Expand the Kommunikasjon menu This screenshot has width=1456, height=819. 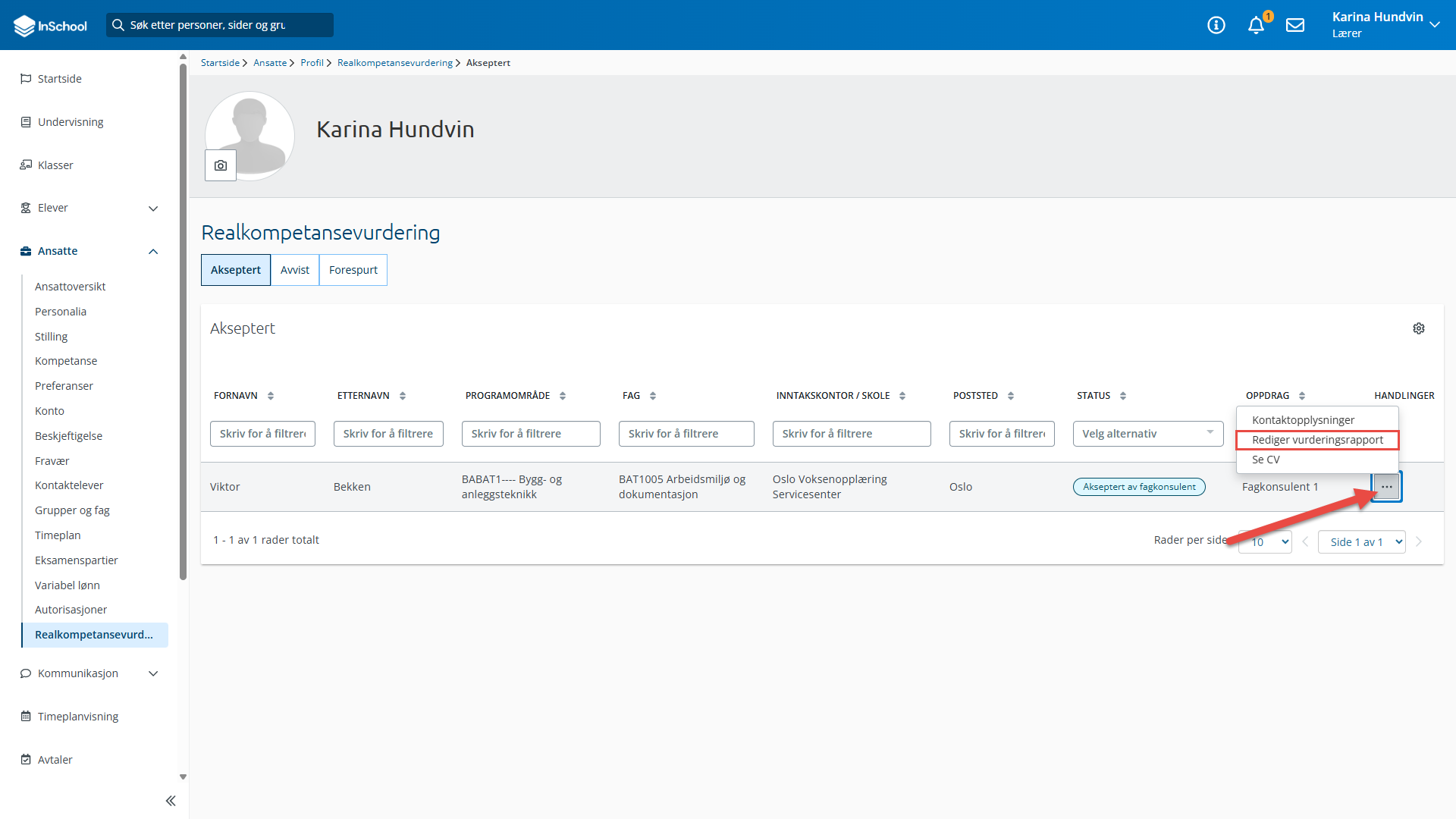click(153, 673)
